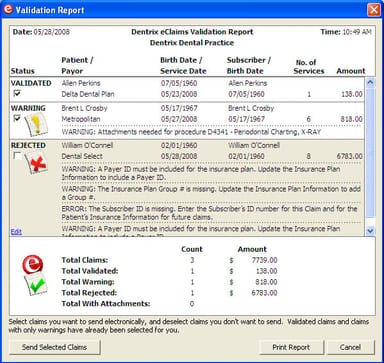
Task: Select payor Metropolitan
Action: pyautogui.click(x=81, y=119)
